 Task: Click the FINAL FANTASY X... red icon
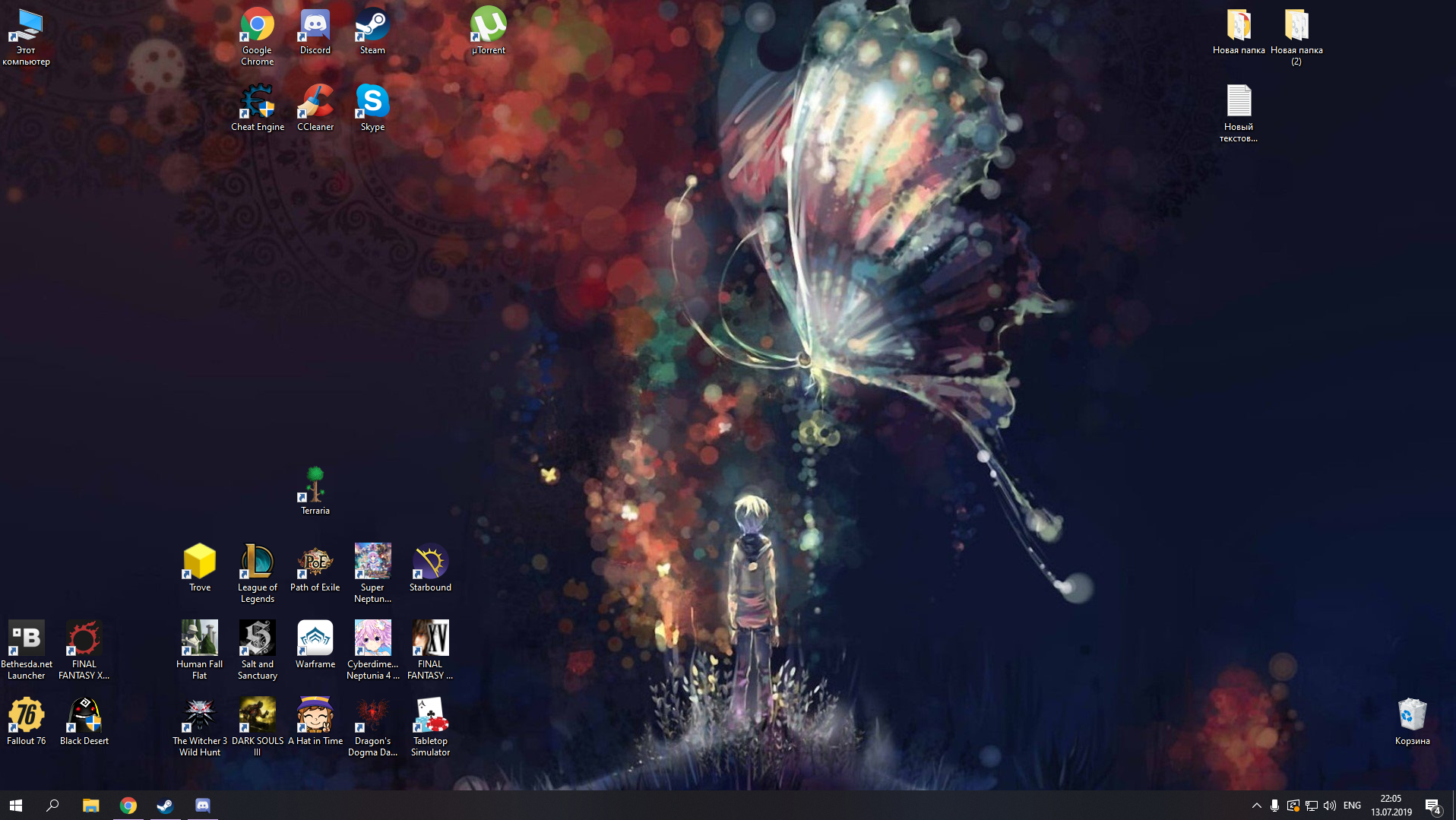click(x=84, y=651)
